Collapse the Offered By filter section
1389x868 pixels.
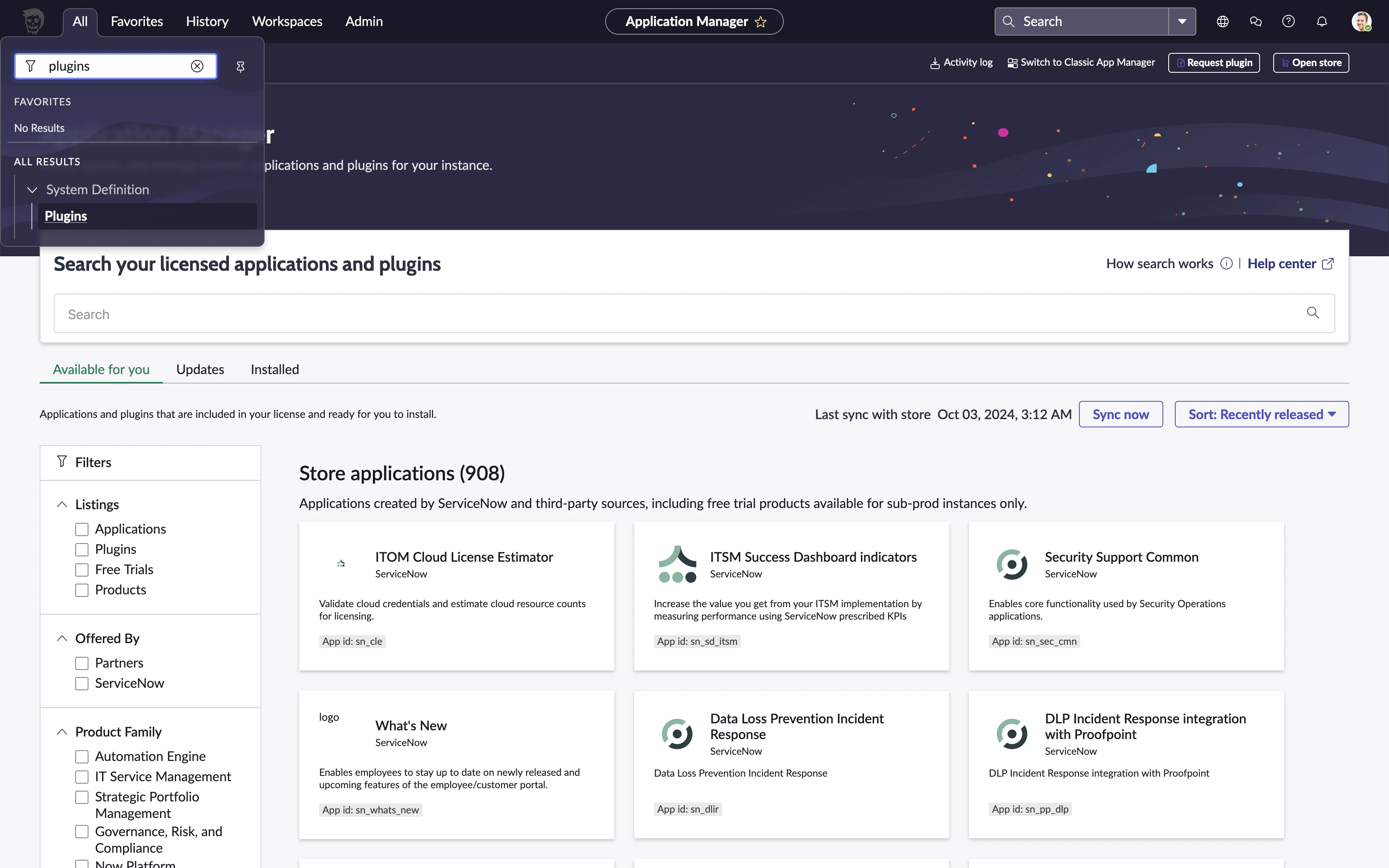(62, 638)
